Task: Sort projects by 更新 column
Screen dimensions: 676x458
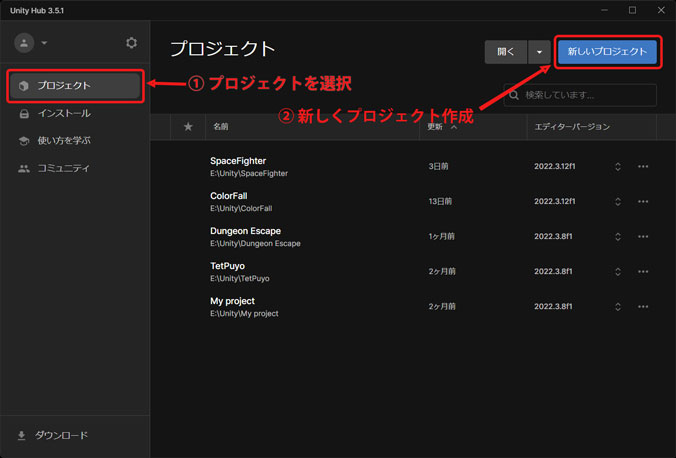Action: [x=435, y=127]
